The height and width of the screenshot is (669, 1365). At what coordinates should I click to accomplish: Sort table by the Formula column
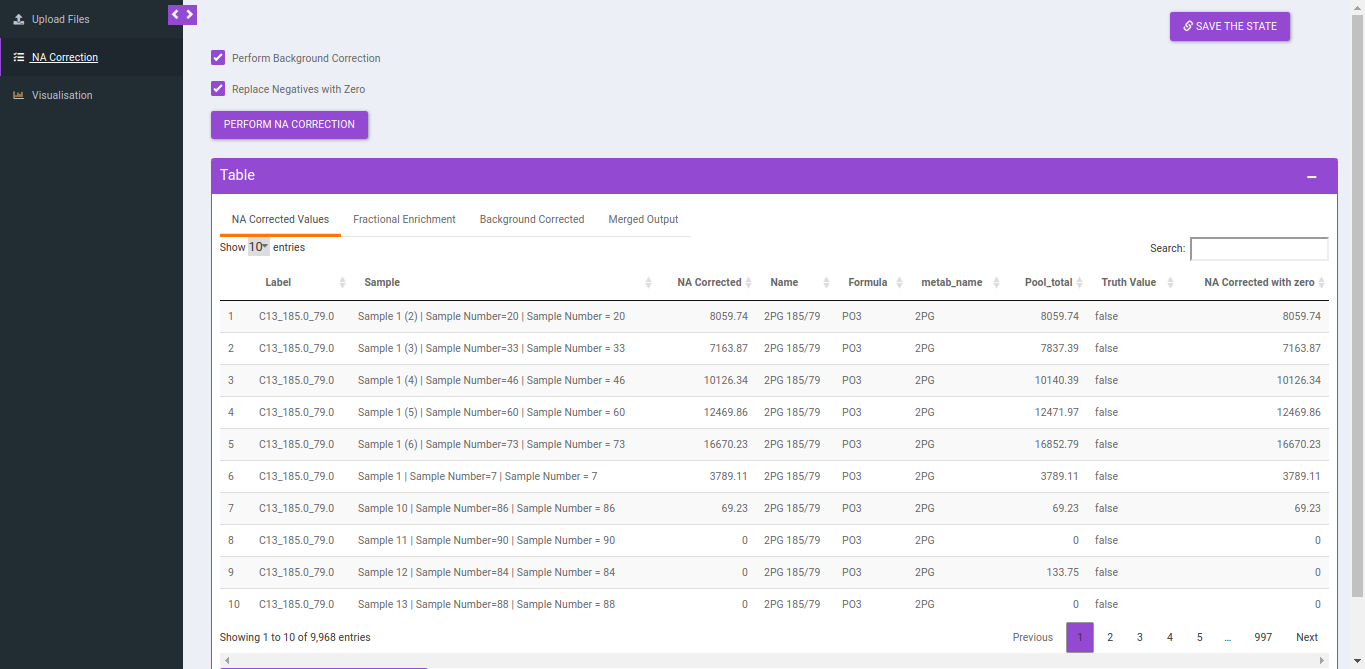tap(871, 283)
